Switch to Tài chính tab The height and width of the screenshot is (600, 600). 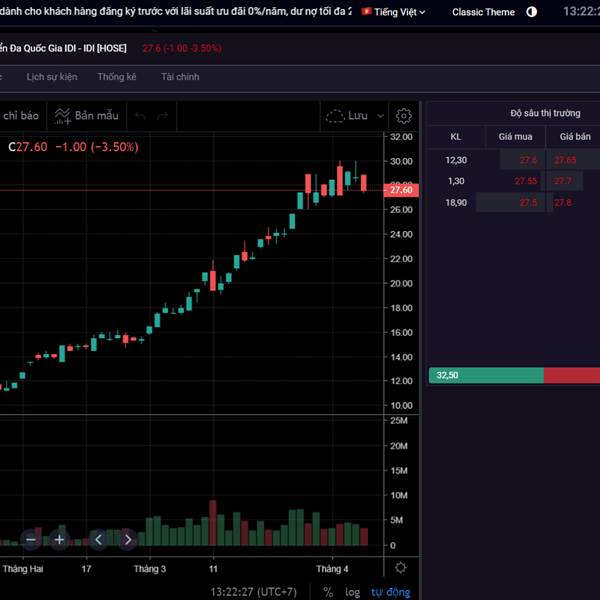(x=180, y=77)
